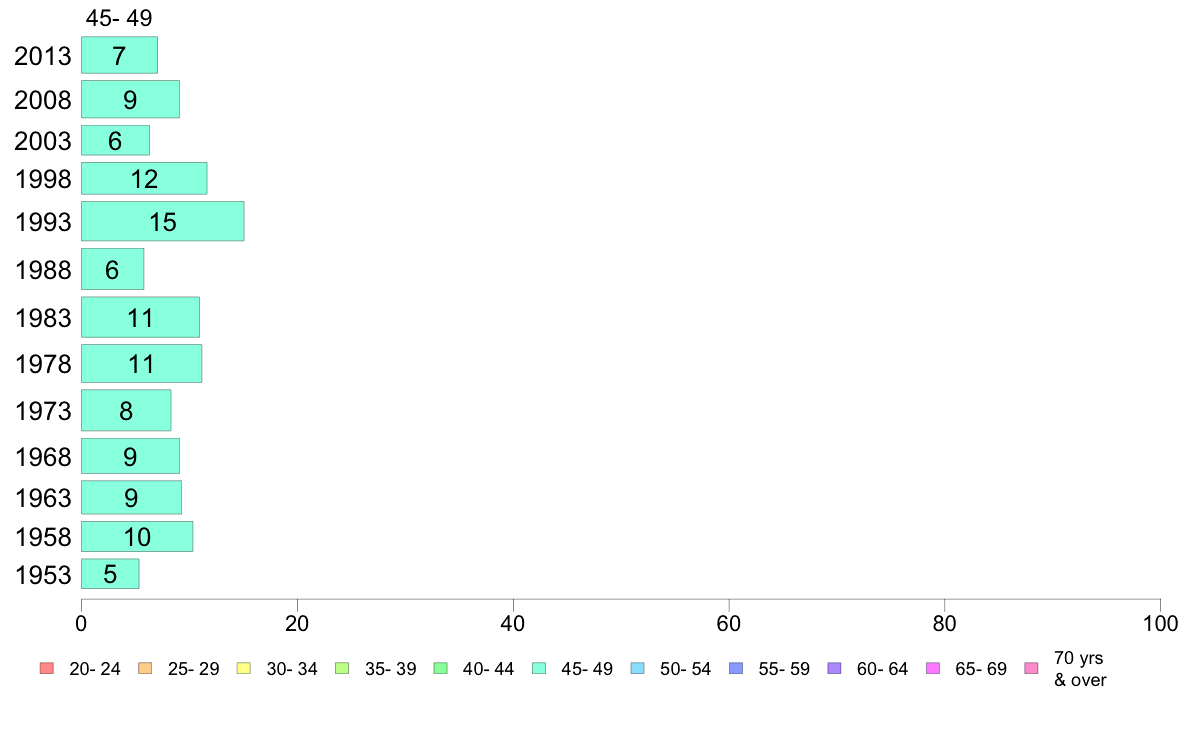Click the 1998 bar labeled 12
The width and height of the screenshot is (1188, 736).
coord(144,179)
